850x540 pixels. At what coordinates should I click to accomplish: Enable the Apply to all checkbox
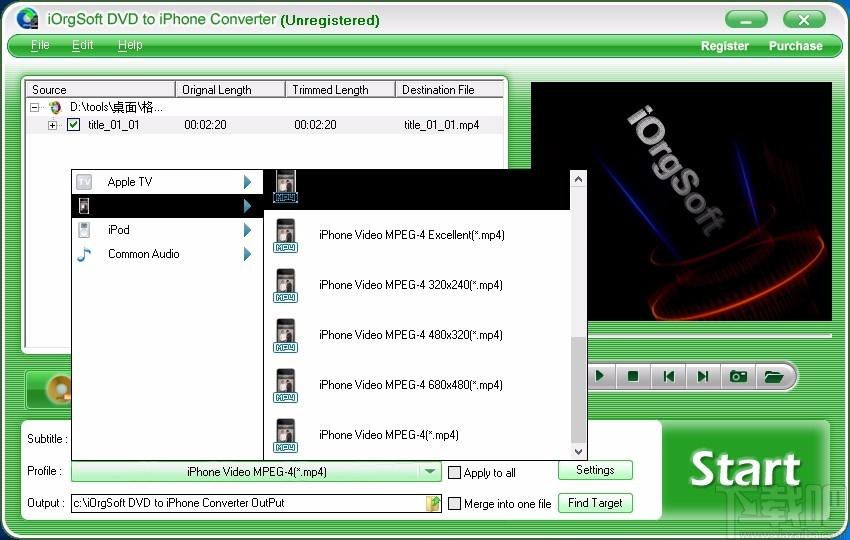(x=454, y=473)
